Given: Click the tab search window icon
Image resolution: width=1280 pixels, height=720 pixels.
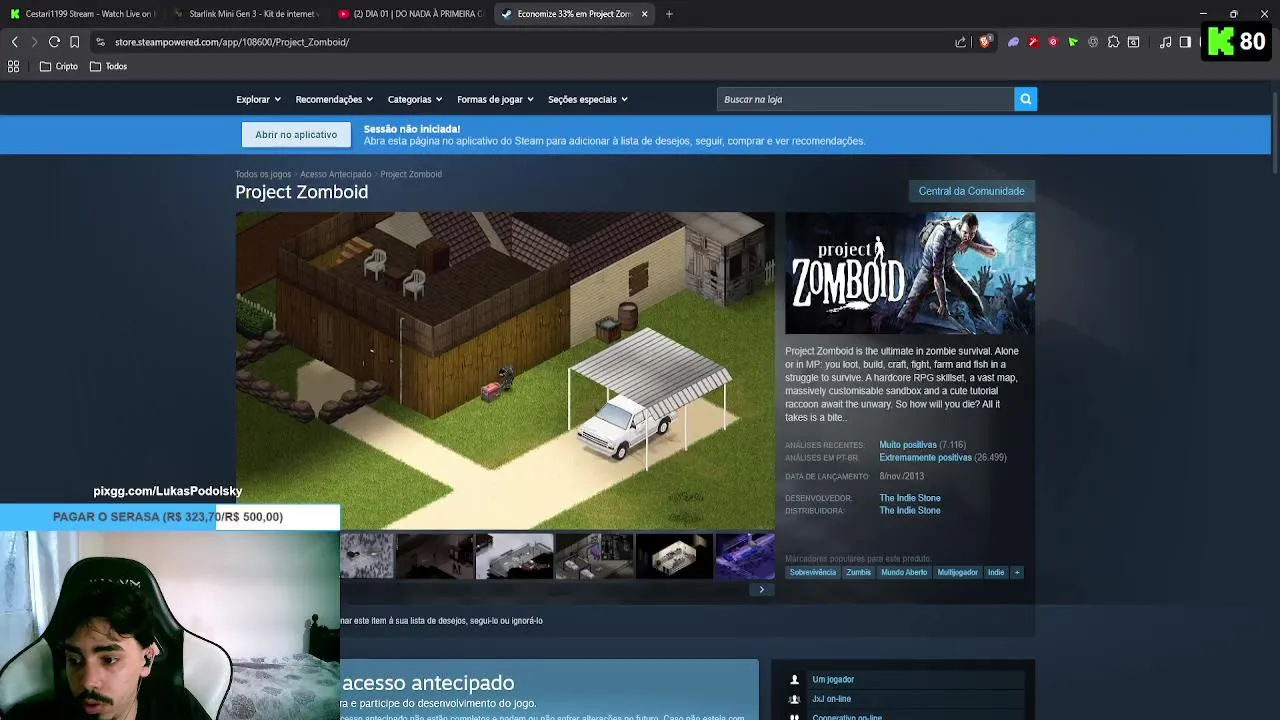Looking at the screenshot, I should [1133, 42].
